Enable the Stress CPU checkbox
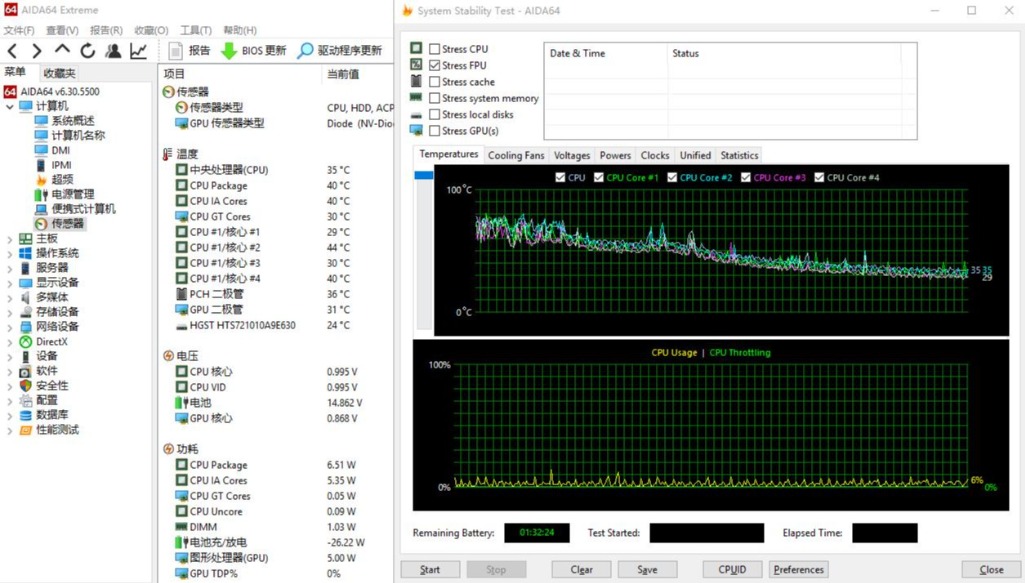 coord(434,49)
